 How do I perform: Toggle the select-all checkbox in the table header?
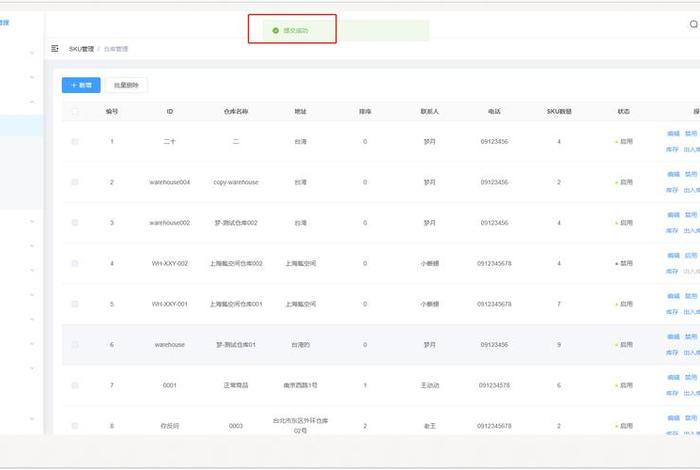[74, 112]
